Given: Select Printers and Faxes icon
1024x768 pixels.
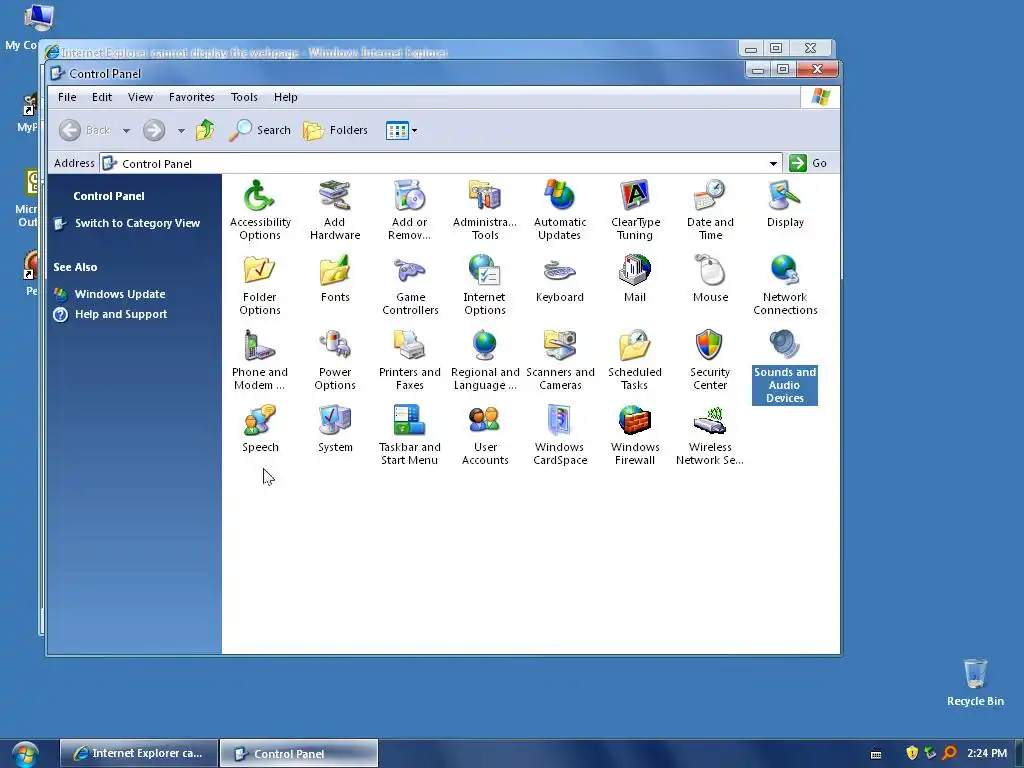Looking at the screenshot, I should (x=409, y=360).
